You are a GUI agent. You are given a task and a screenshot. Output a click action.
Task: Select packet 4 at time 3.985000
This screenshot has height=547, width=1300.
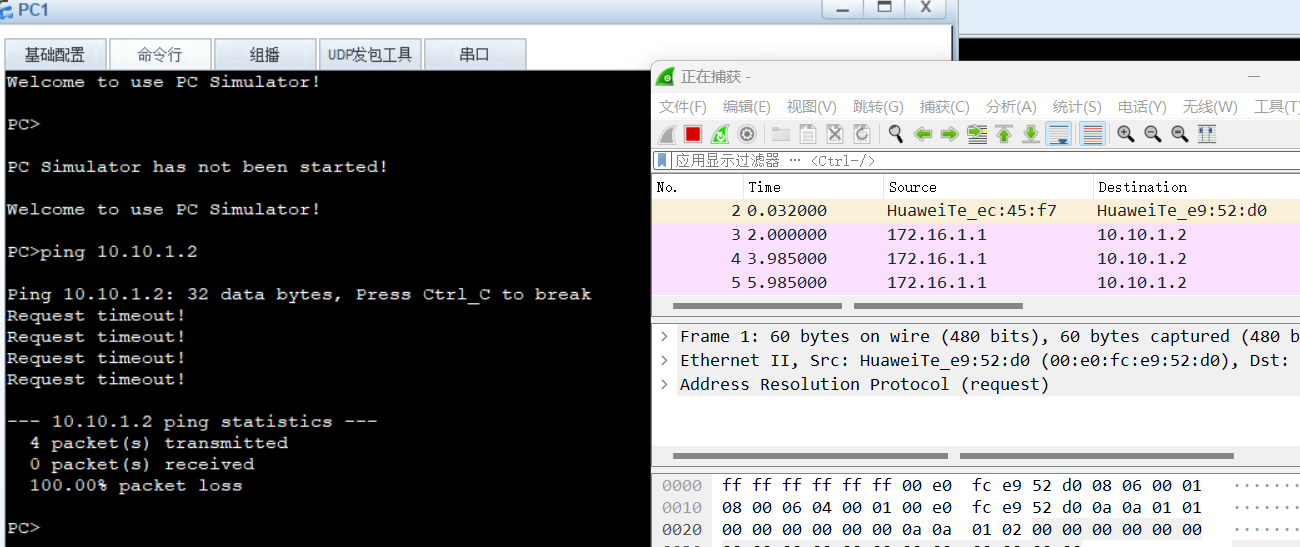point(976,259)
